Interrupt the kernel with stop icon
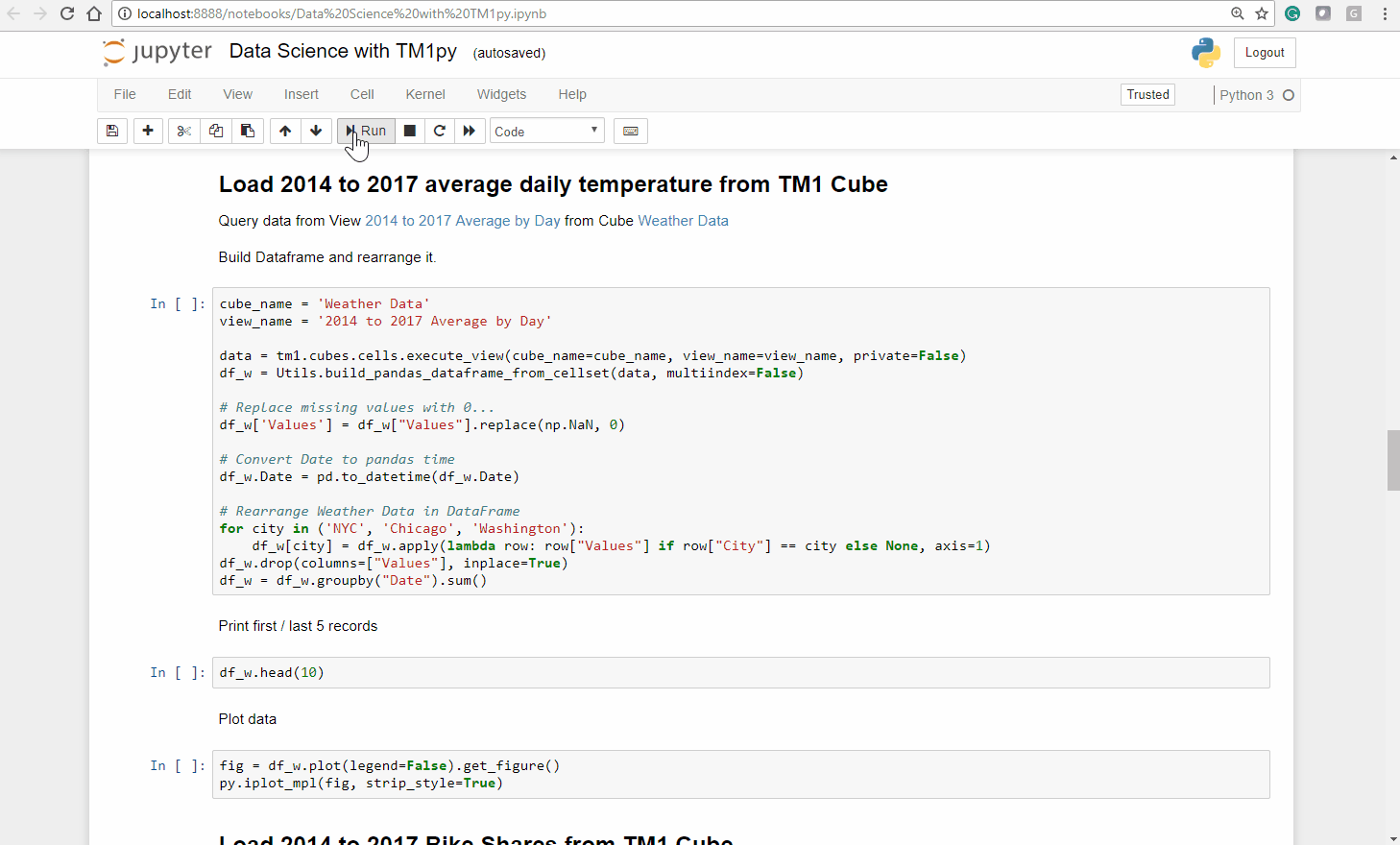Image resolution: width=1400 pixels, height=845 pixels. [410, 132]
